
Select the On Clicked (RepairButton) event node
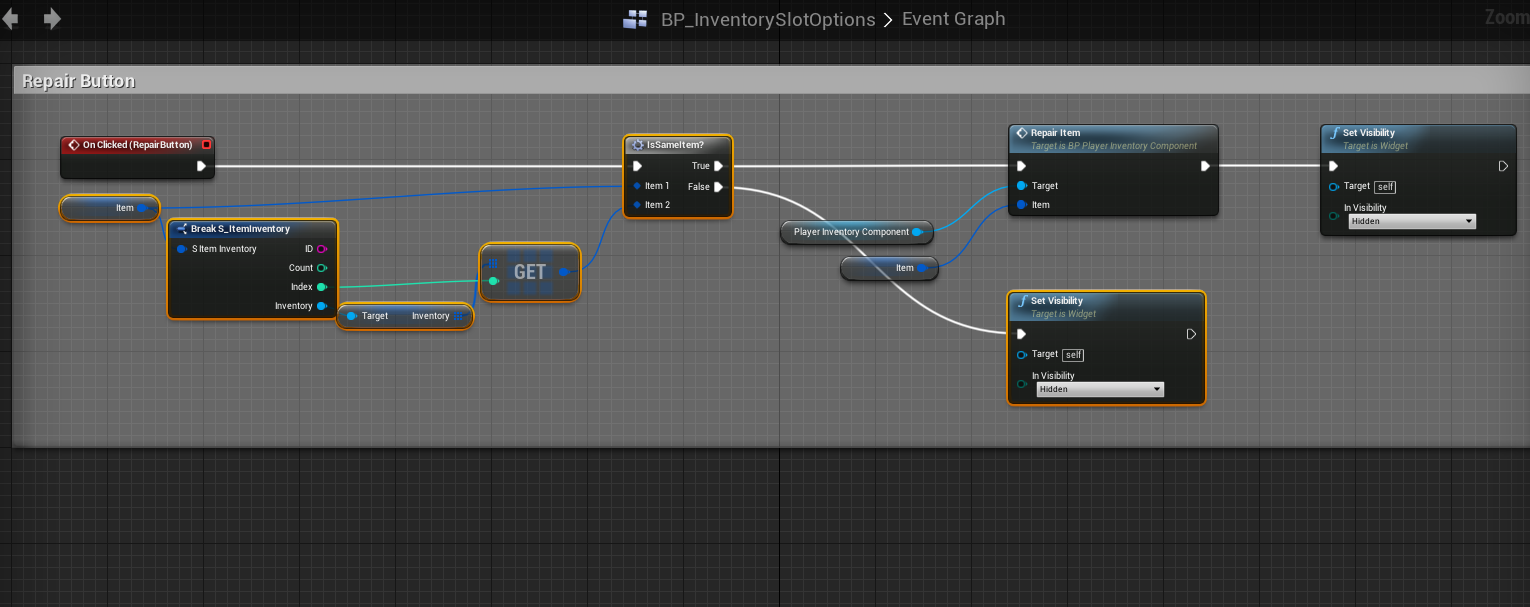136,145
